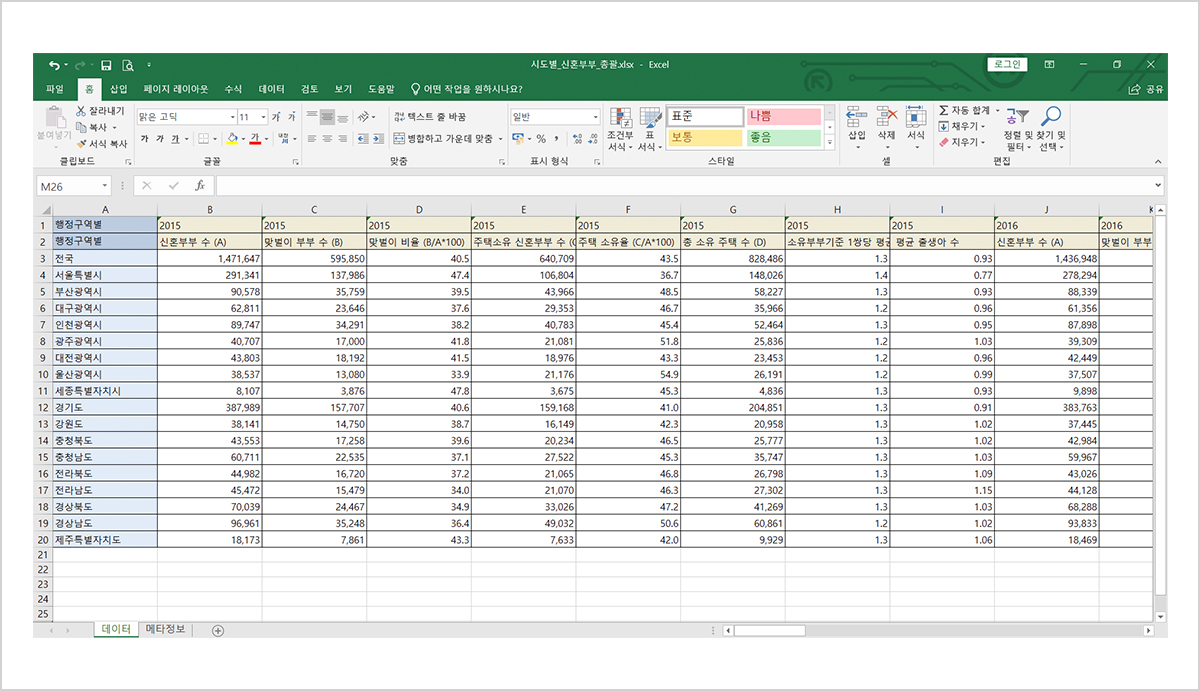Select the Cut (잘라내기) scissors icon
The width and height of the screenshot is (1200, 691).
coord(82,111)
